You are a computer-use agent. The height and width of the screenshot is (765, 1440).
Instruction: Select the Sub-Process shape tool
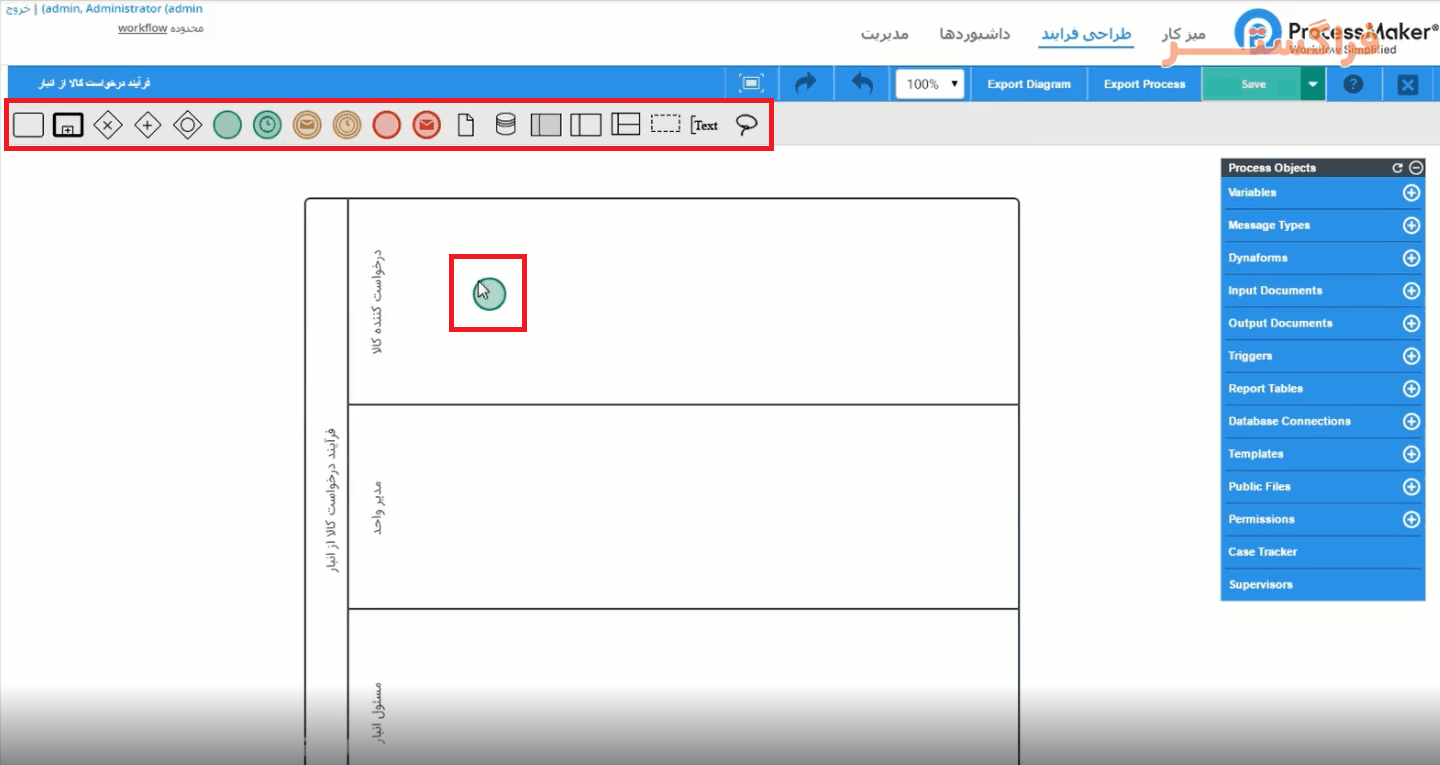(68, 124)
